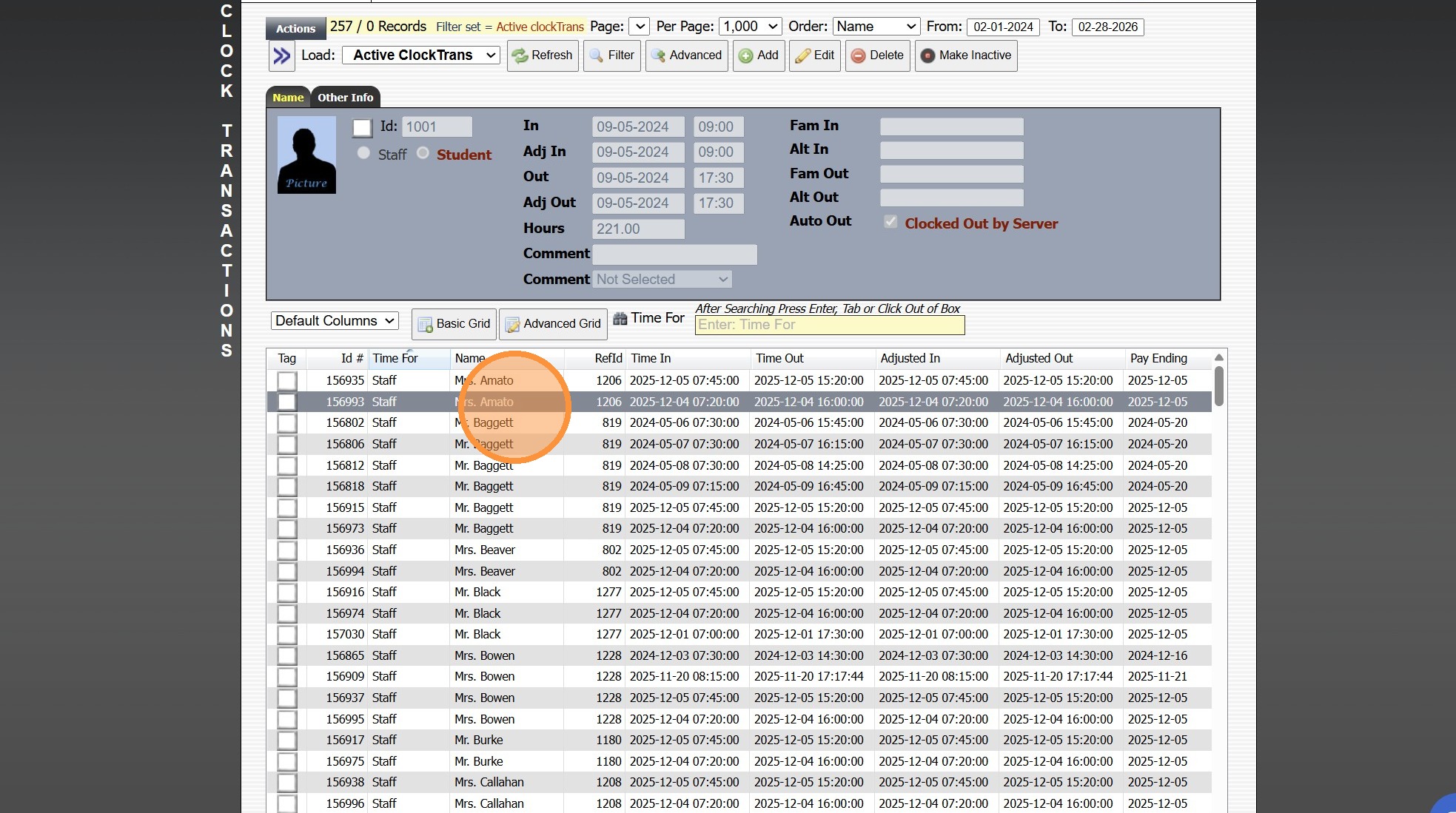Select the Staff radio button
The image size is (1456, 813).
click(363, 153)
